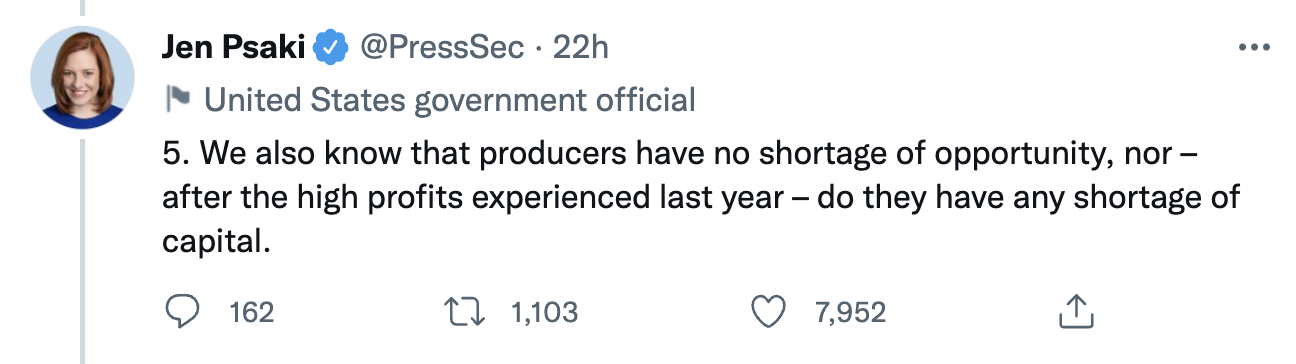Open the three-dot more options menu
The height and width of the screenshot is (364, 1296).
(x=1254, y=47)
